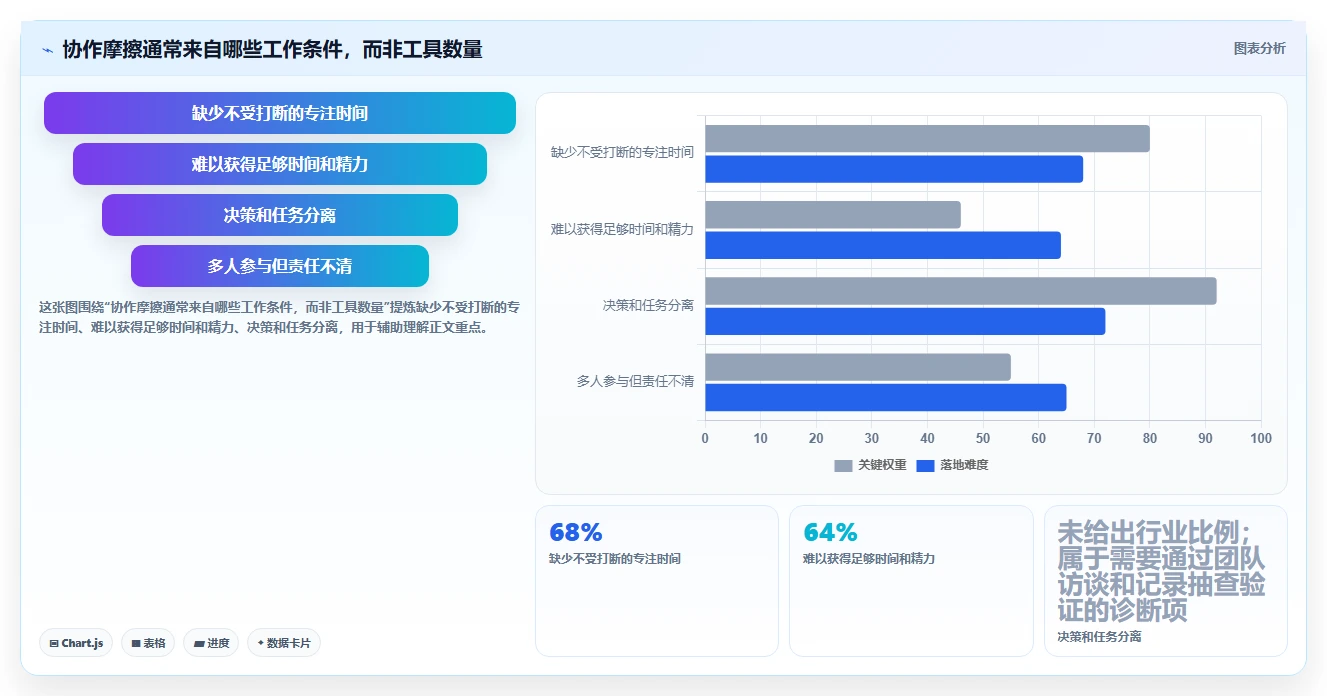Click the card label 缺少不受打断的专注时间 under 68%
The image size is (1327, 696).
(615, 559)
